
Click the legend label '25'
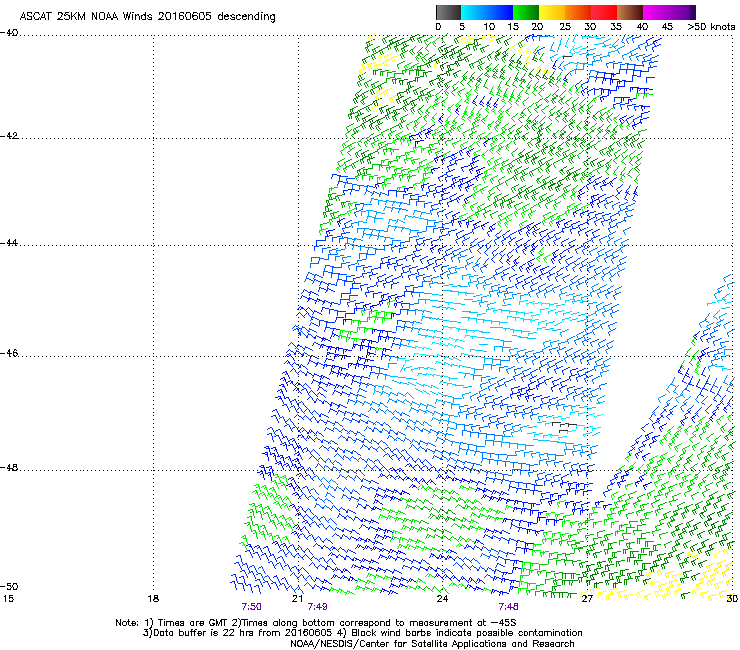tap(565, 27)
